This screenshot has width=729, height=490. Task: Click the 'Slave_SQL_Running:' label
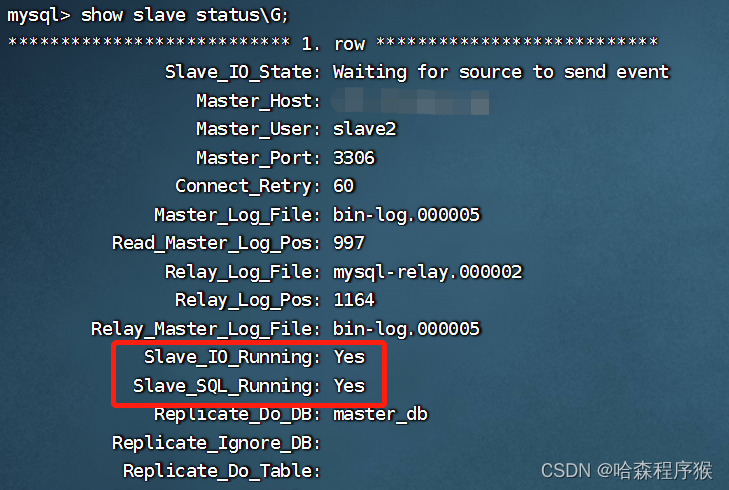pos(227,386)
